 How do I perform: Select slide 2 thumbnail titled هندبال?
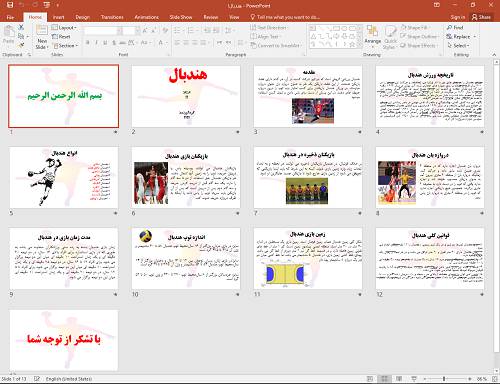[x=186, y=96]
